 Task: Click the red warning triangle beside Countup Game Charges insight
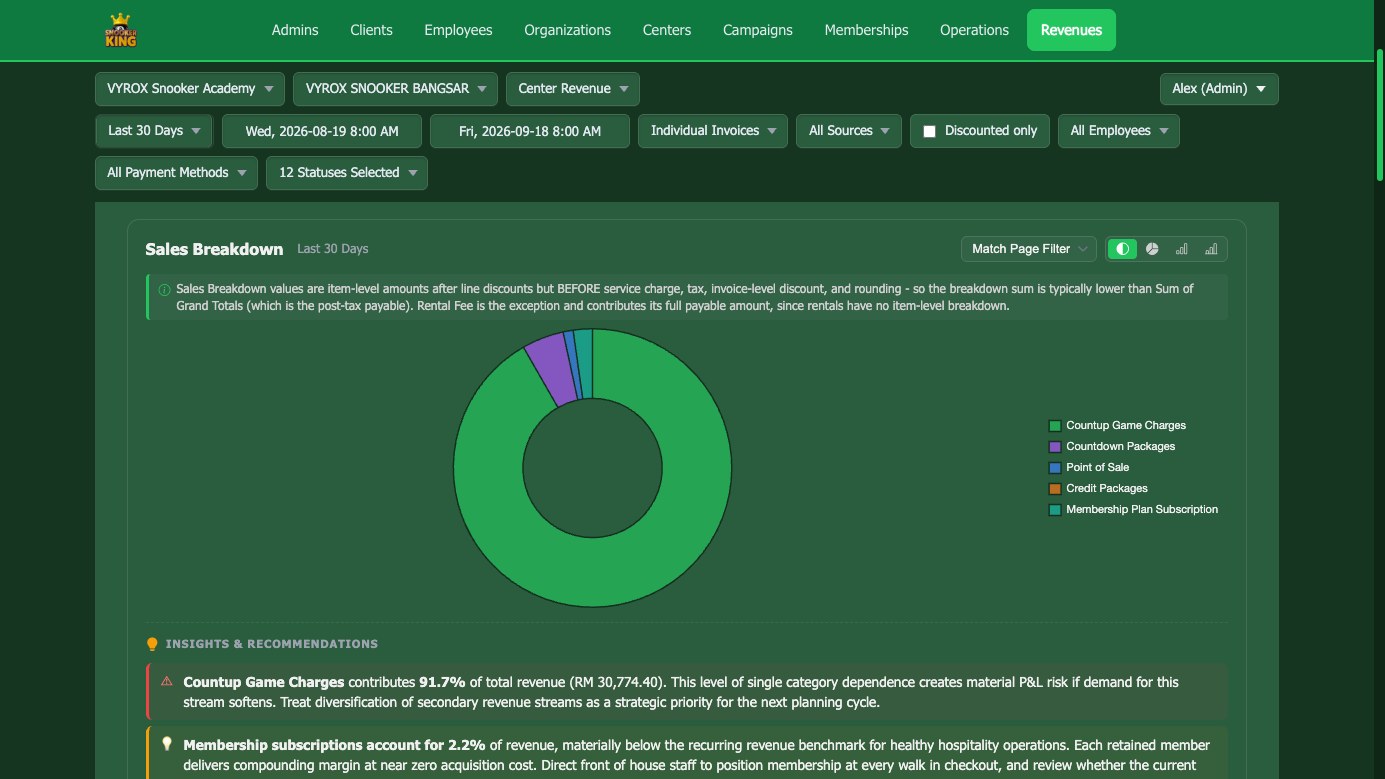167,682
